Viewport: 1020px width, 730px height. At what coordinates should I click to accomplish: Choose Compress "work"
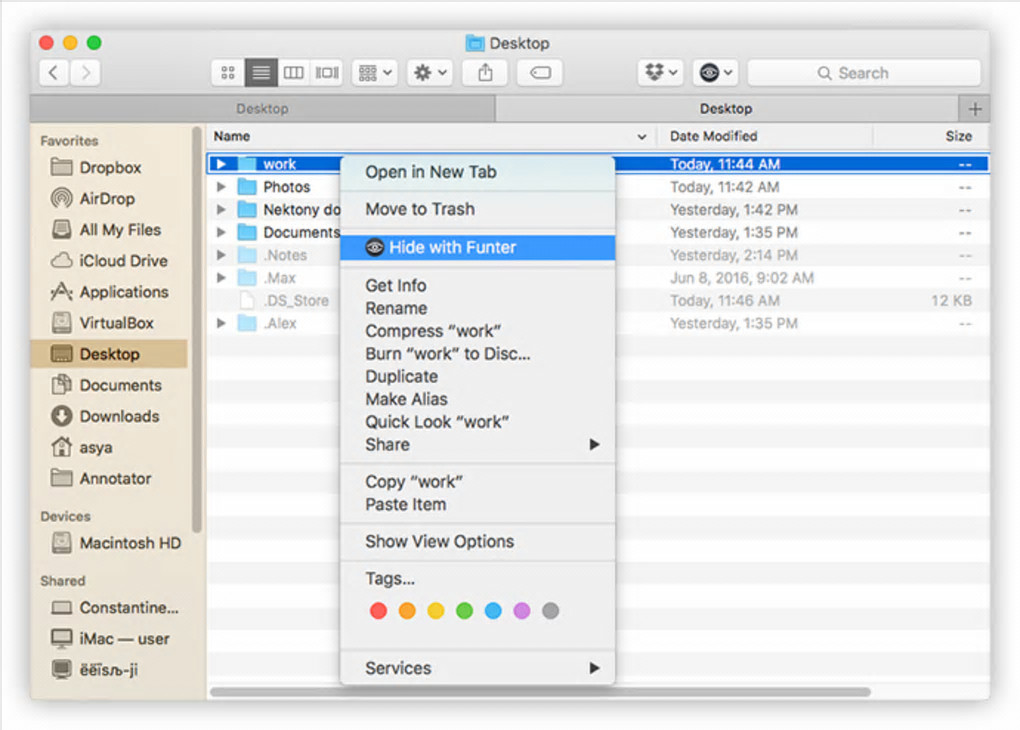pos(477,331)
